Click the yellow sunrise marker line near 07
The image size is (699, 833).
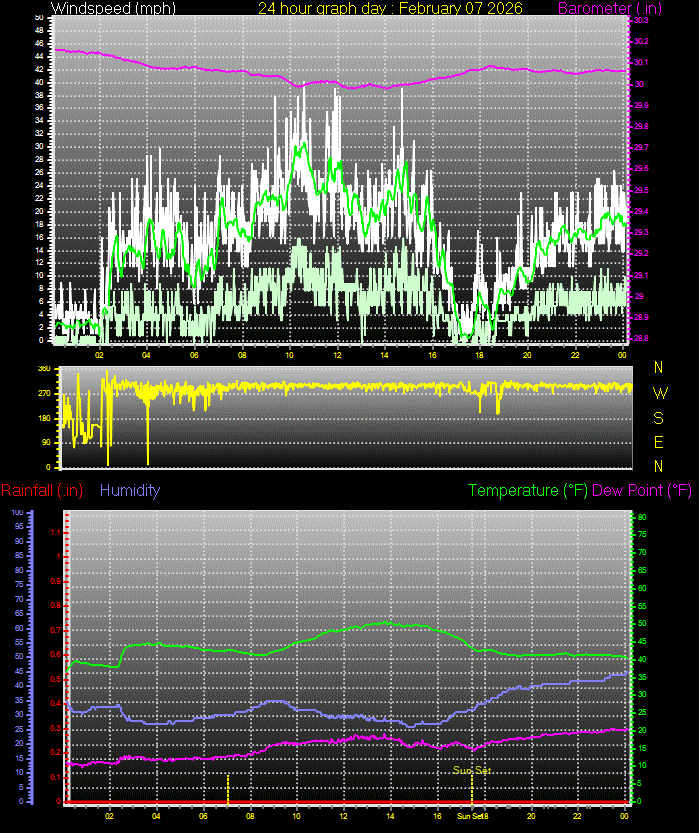(x=228, y=788)
